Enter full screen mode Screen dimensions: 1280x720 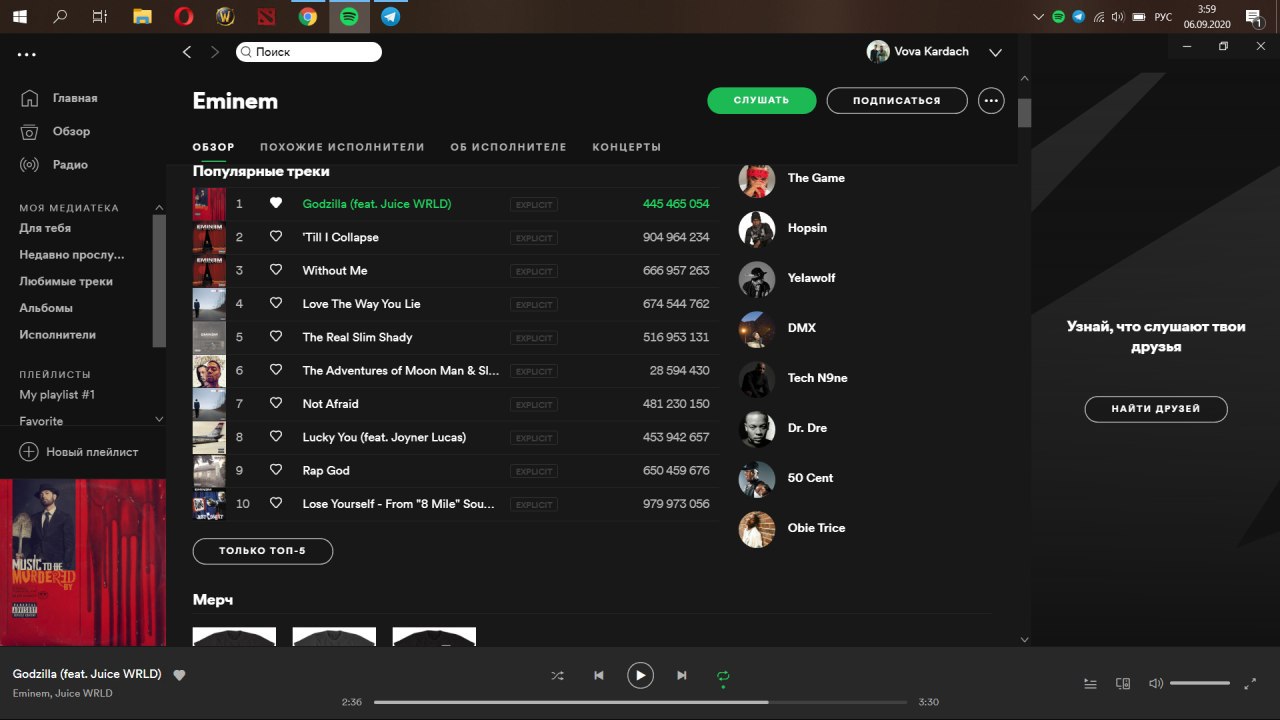click(x=1250, y=684)
